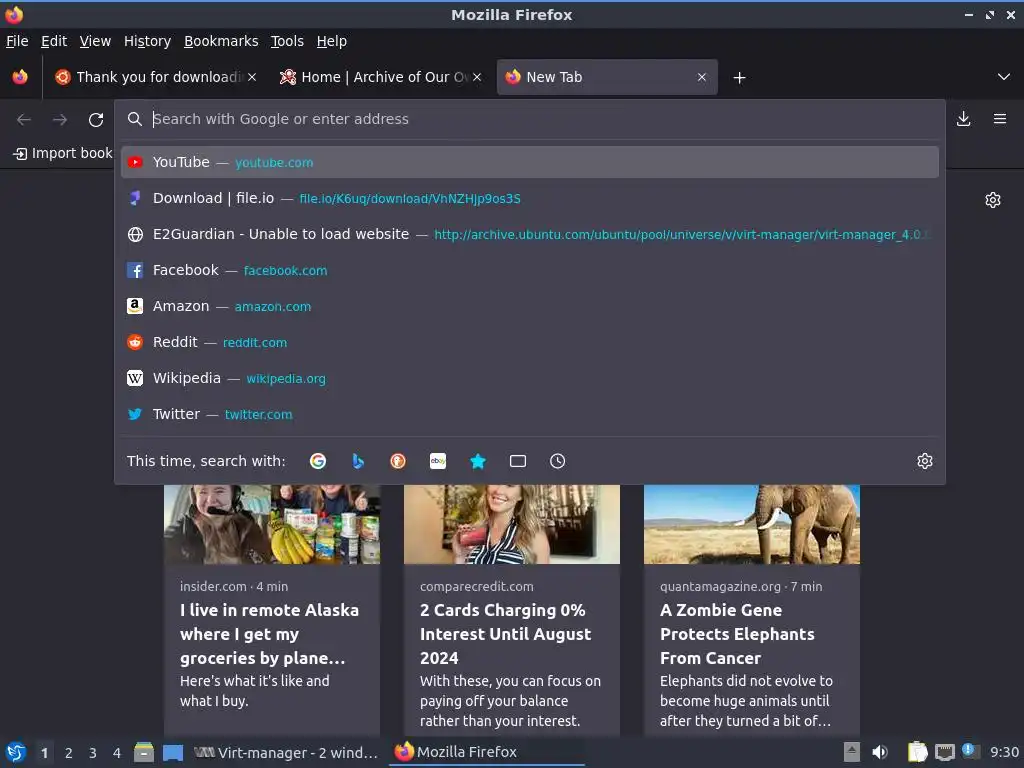Select the Wikipedia suggestion
Image resolution: width=1024 pixels, height=768 pixels.
[530, 377]
